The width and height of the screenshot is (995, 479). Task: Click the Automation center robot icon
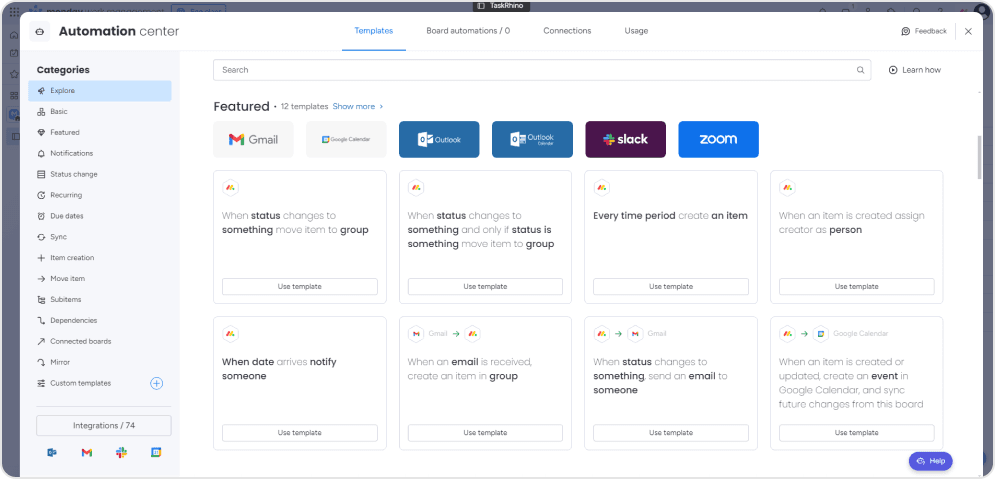[39, 32]
